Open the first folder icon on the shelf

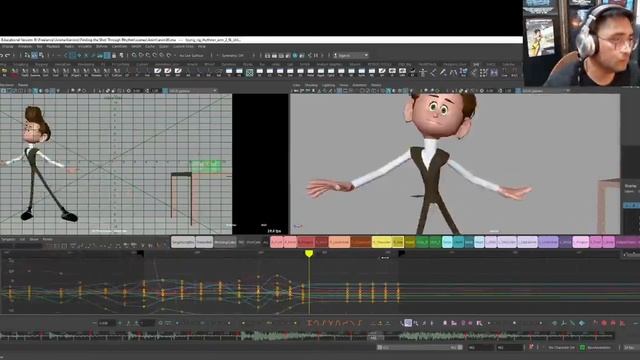4,73
